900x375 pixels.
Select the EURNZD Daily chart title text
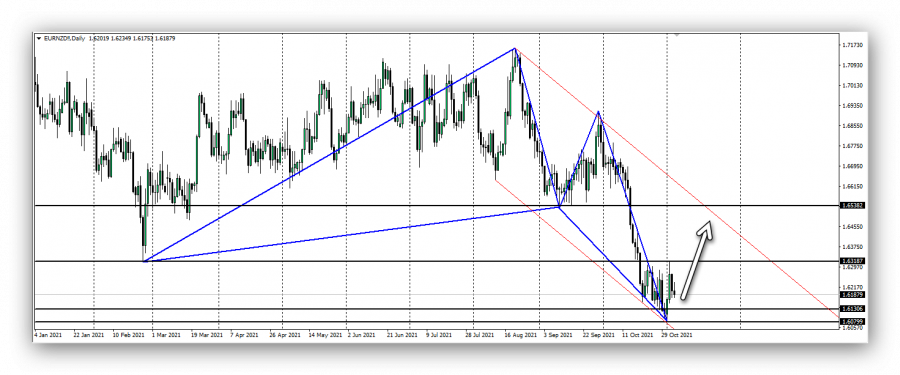64,38
